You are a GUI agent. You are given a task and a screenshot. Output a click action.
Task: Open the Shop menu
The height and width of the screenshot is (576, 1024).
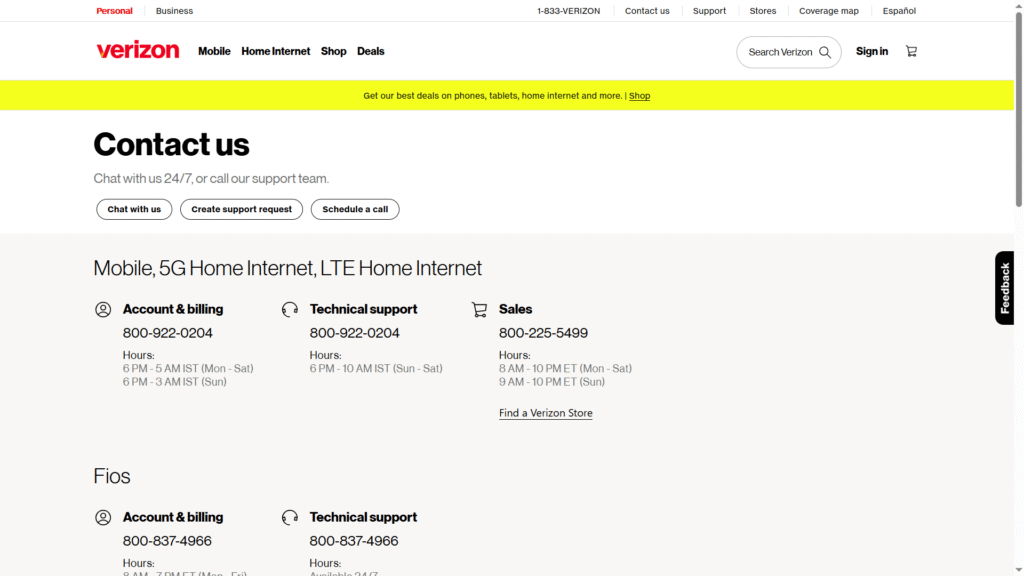[334, 51]
